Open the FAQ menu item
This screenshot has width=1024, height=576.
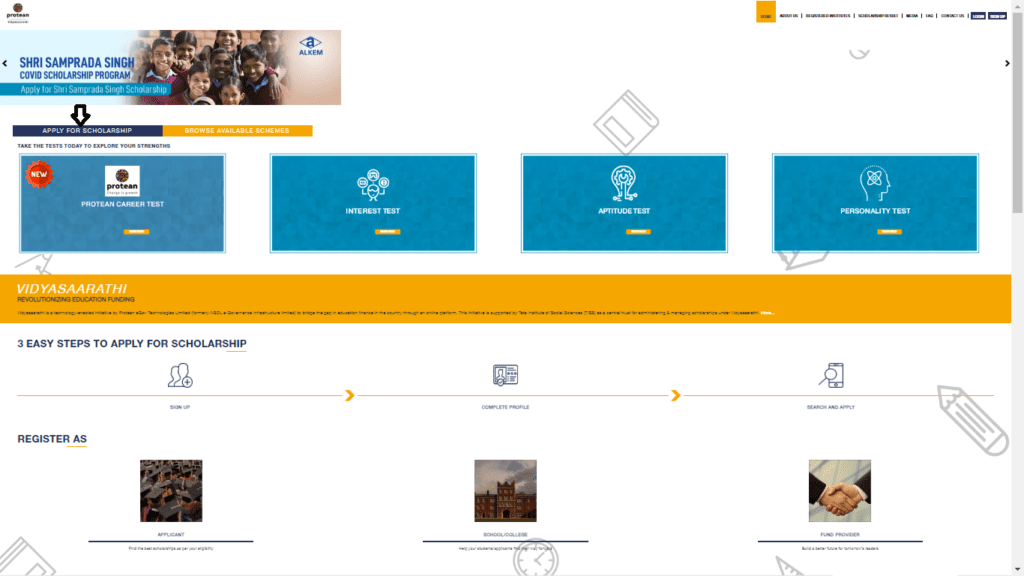pos(929,16)
